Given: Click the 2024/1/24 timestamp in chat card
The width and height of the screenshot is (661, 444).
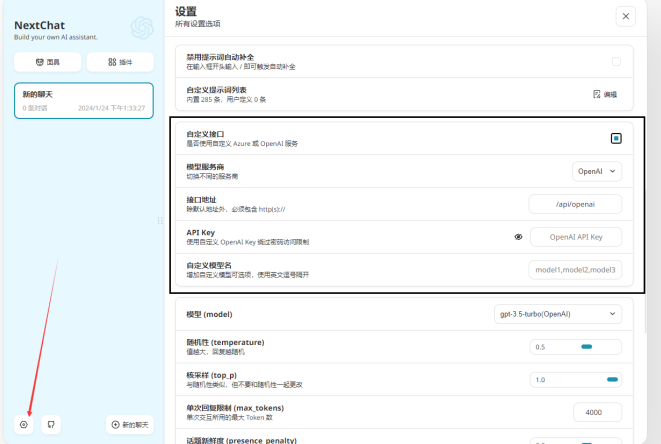Looking at the screenshot, I should pyautogui.click(x=112, y=108).
